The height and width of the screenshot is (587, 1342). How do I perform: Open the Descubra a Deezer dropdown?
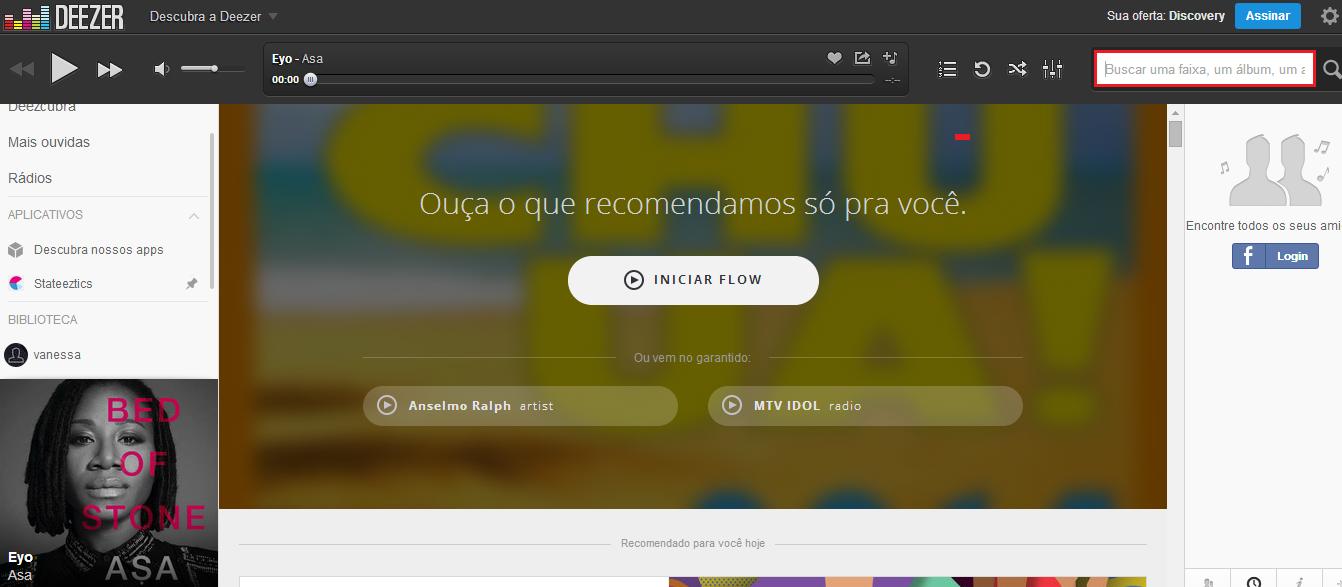pos(214,16)
